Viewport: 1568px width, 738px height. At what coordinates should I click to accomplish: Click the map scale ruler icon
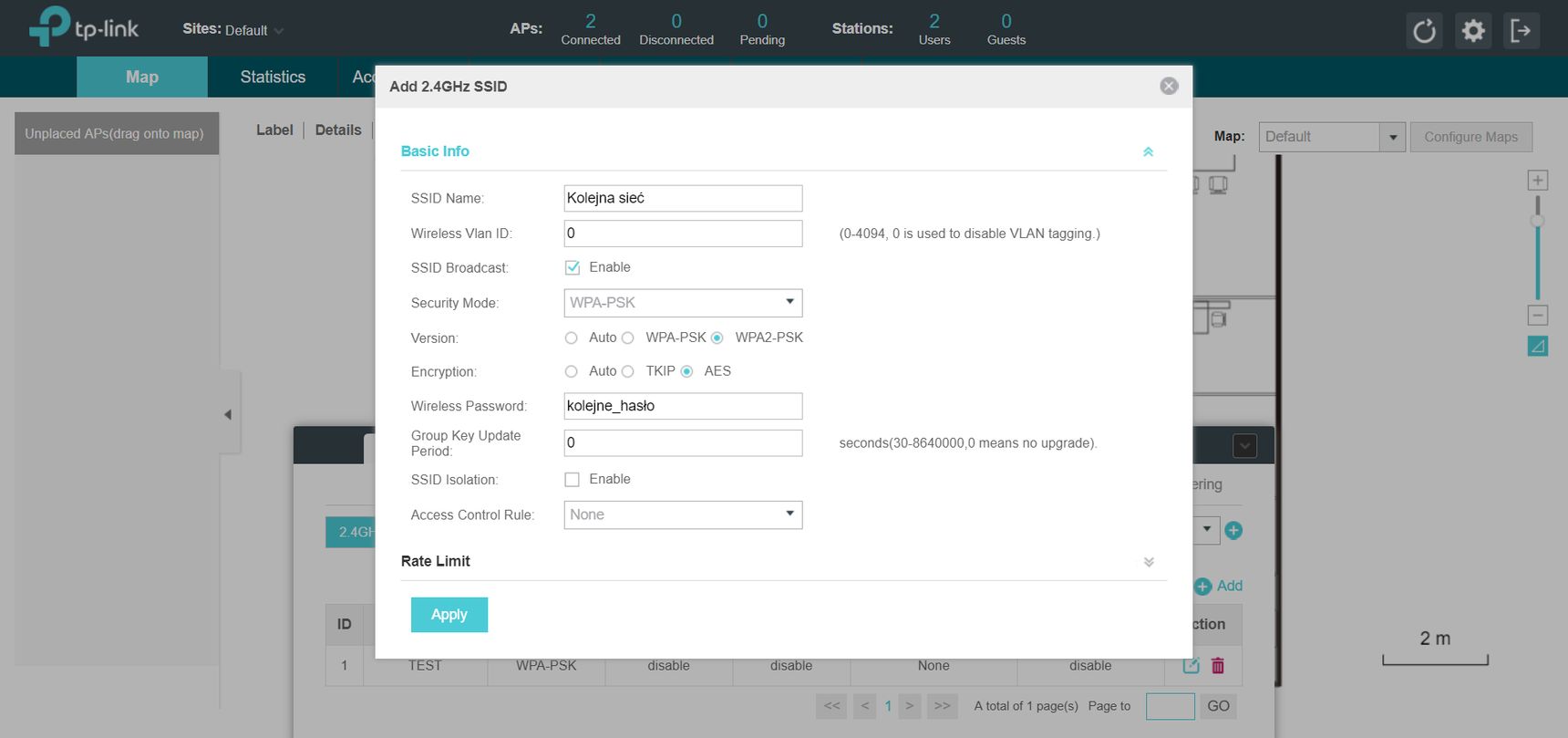pyautogui.click(x=1538, y=346)
